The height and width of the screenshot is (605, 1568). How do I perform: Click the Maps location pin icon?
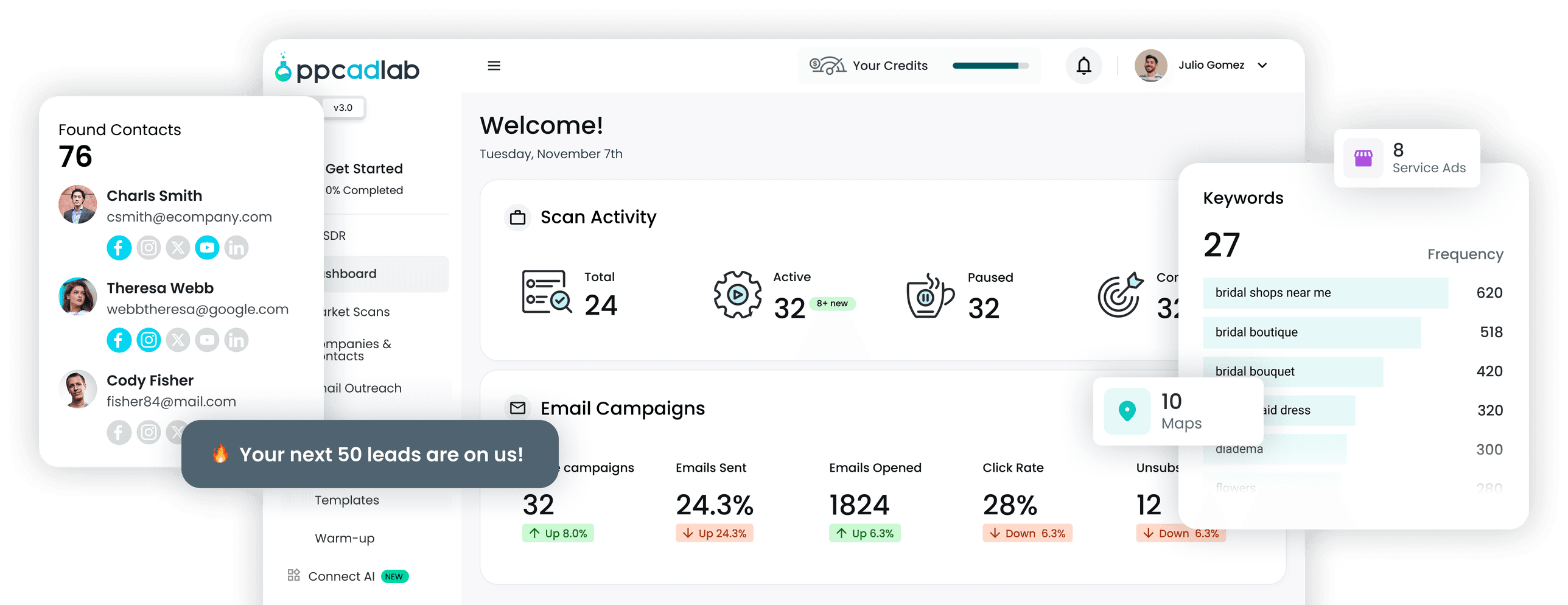[x=1127, y=411]
